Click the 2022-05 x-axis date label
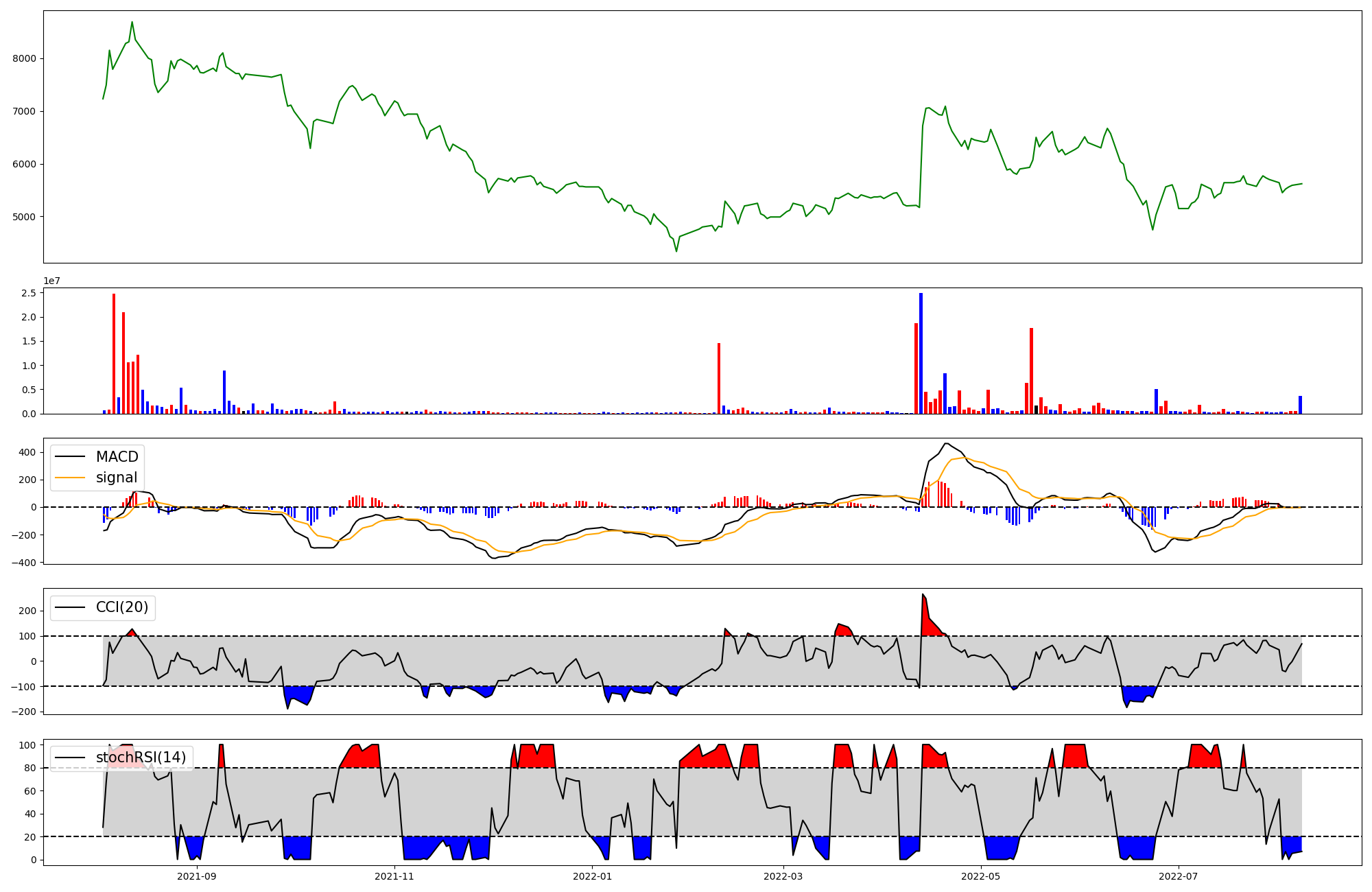This screenshot has height=892, width=1372. (x=980, y=876)
